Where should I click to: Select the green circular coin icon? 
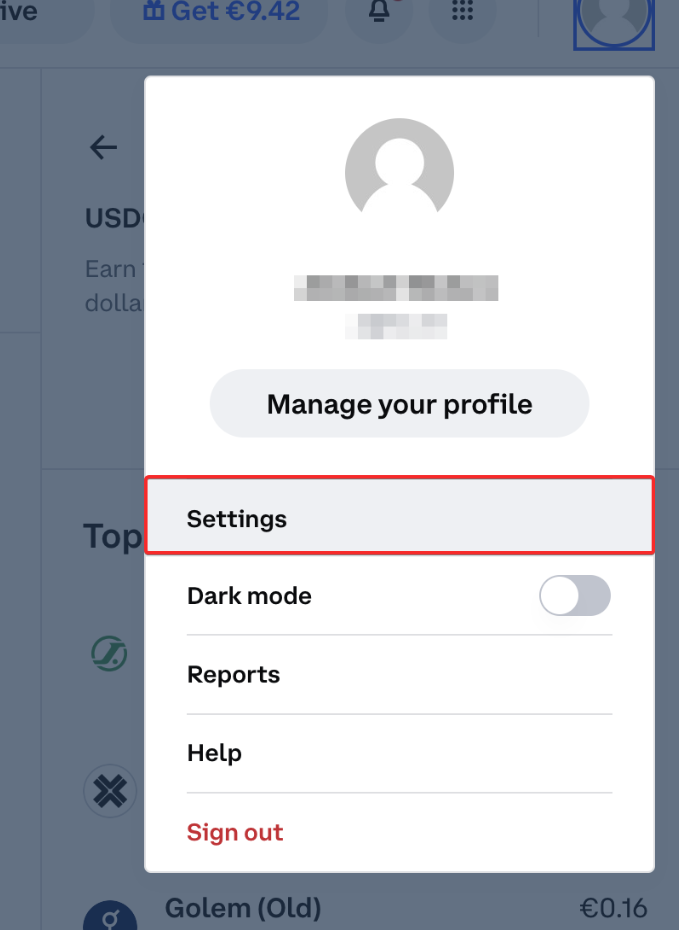109,654
